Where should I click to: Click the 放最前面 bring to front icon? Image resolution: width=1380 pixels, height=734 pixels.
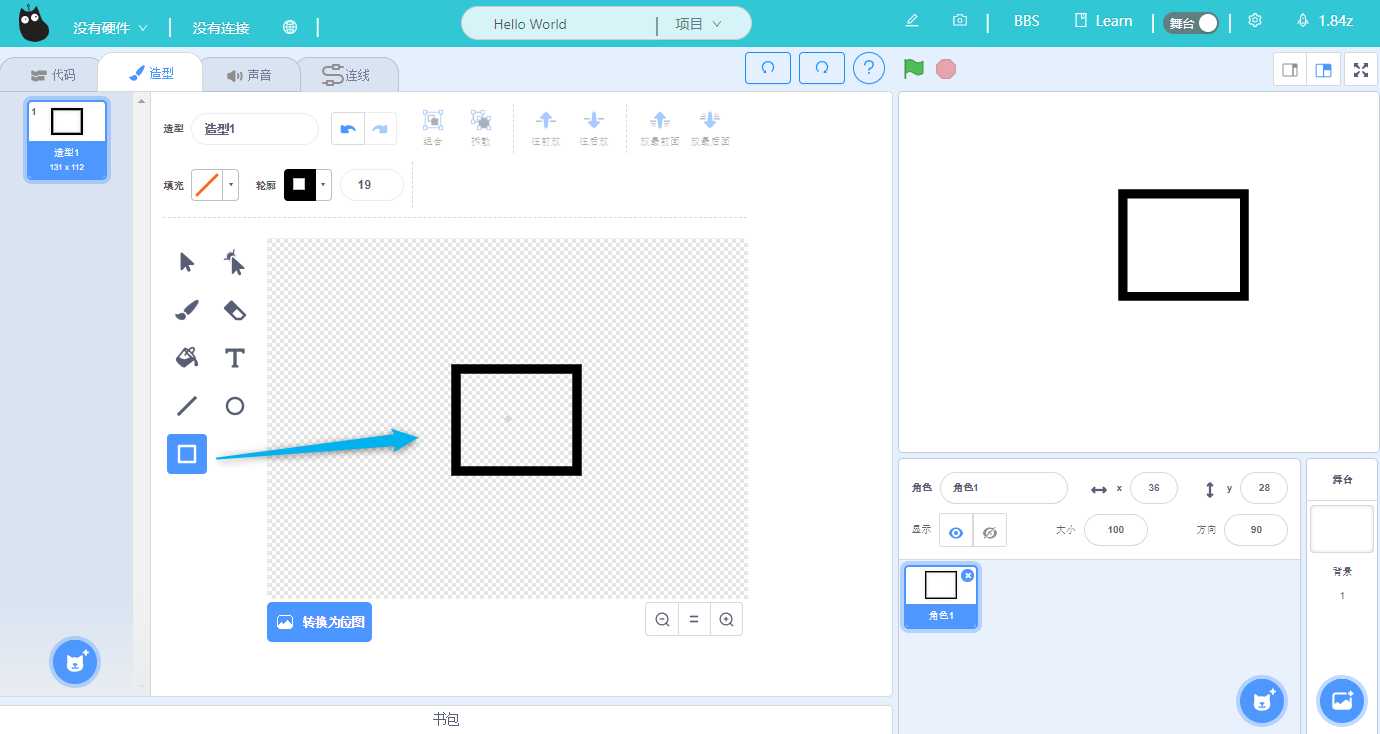click(660, 128)
